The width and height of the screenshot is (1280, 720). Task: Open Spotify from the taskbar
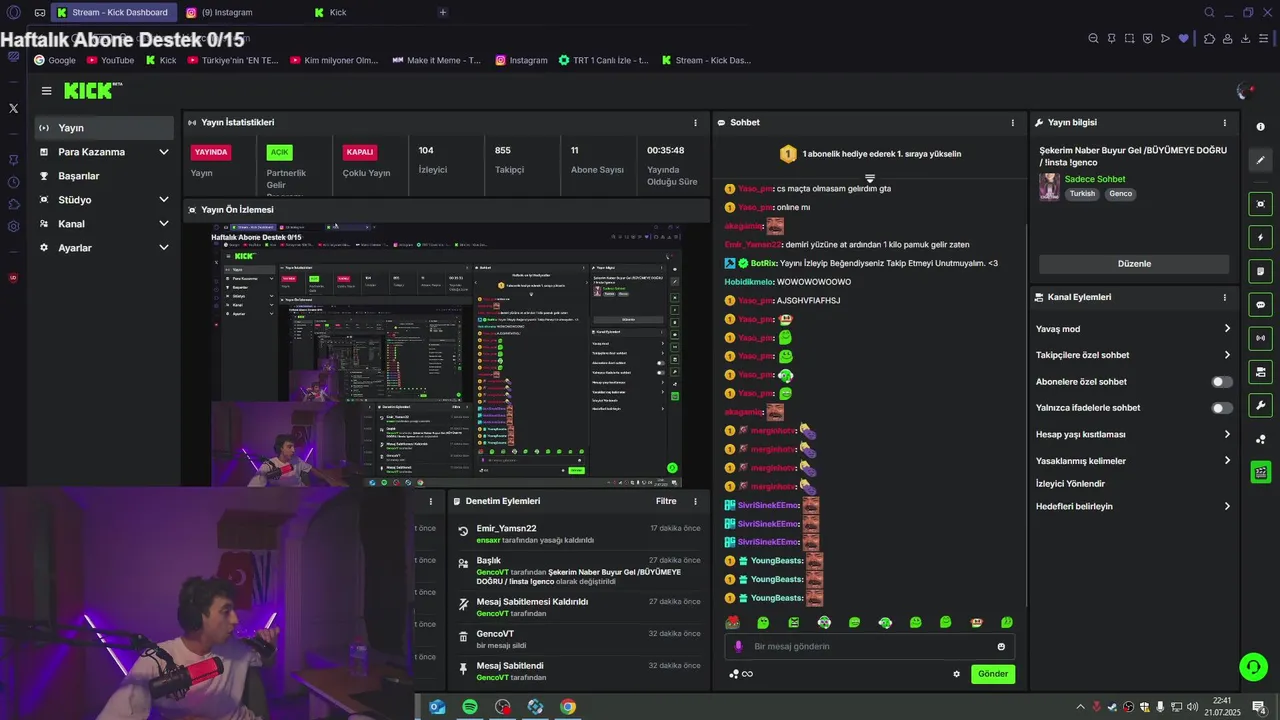click(x=470, y=707)
